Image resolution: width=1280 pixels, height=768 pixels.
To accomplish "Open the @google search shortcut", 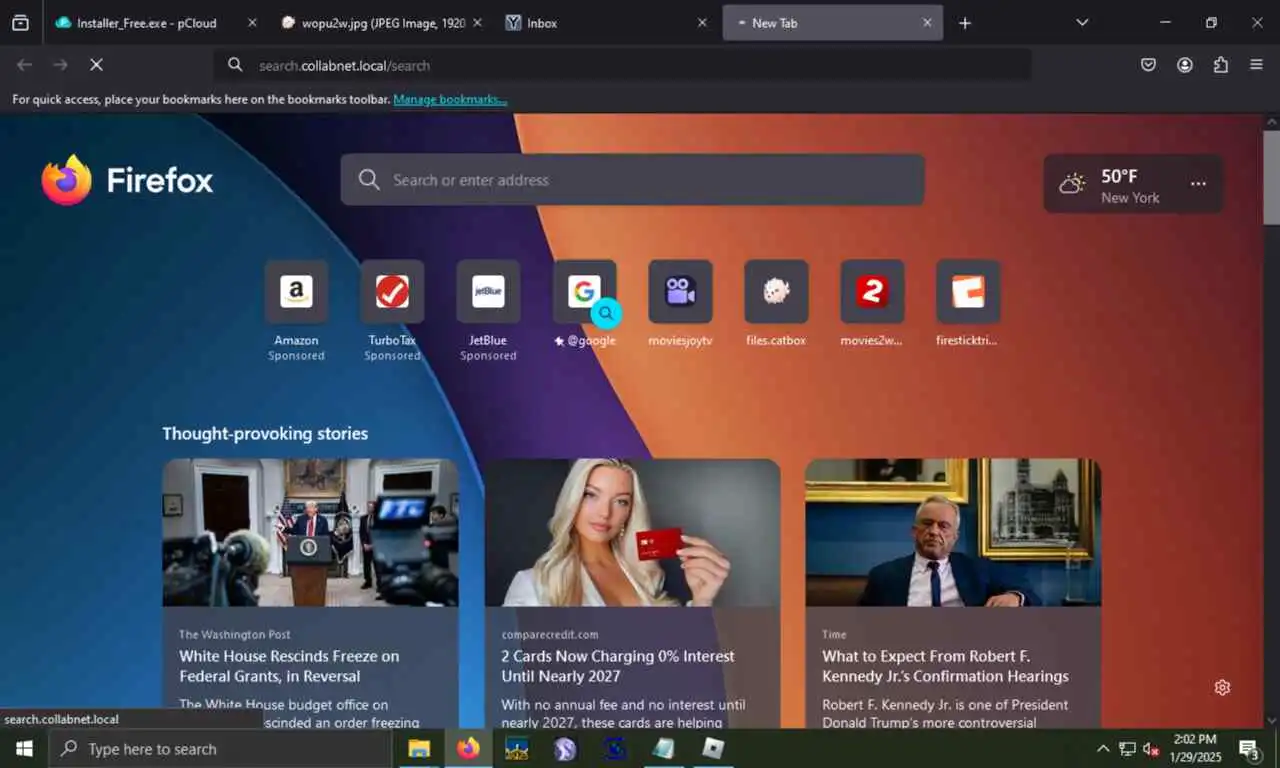I will tap(584, 292).
